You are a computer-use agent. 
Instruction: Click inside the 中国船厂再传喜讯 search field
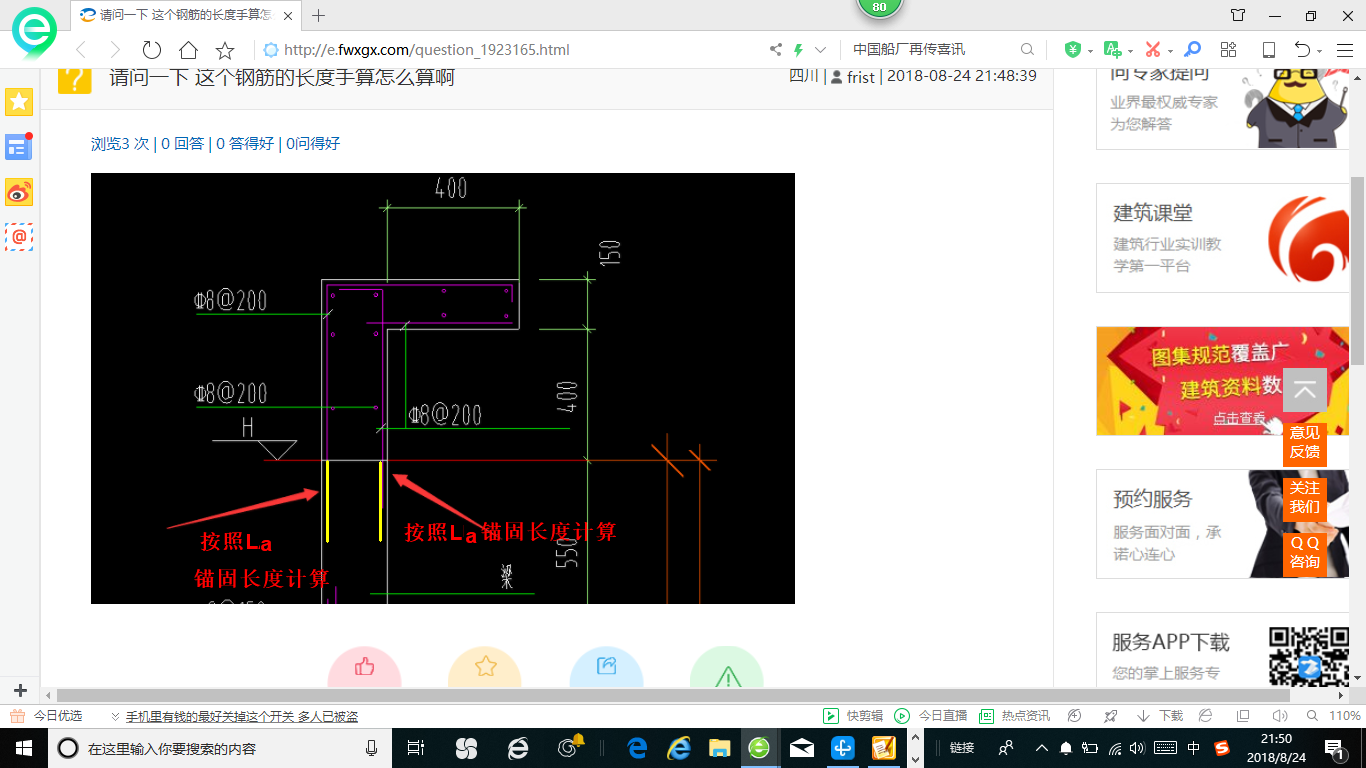[x=930, y=50]
